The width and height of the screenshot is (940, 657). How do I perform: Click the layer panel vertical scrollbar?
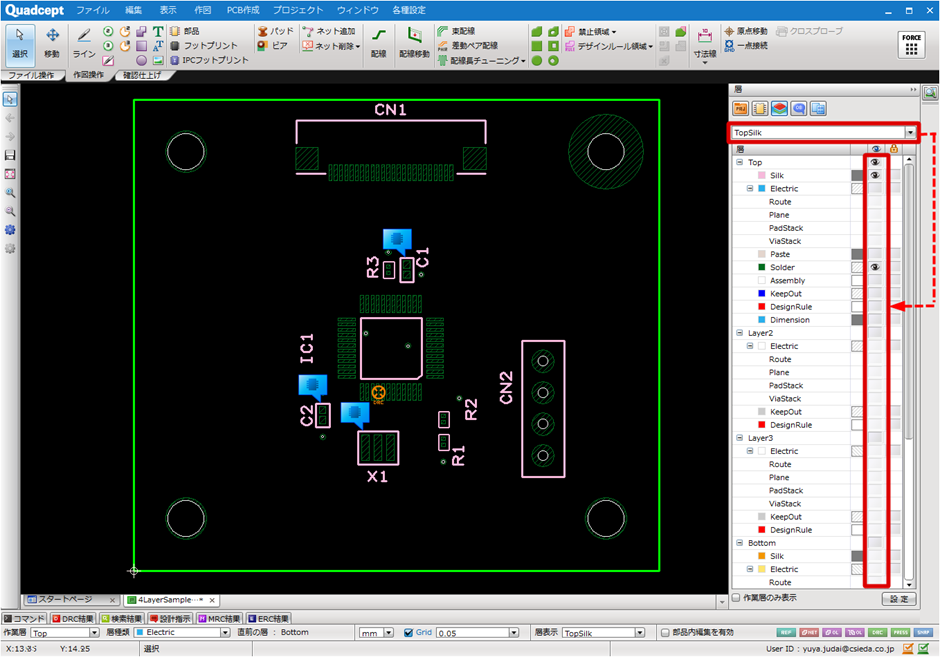pyautogui.click(x=909, y=372)
